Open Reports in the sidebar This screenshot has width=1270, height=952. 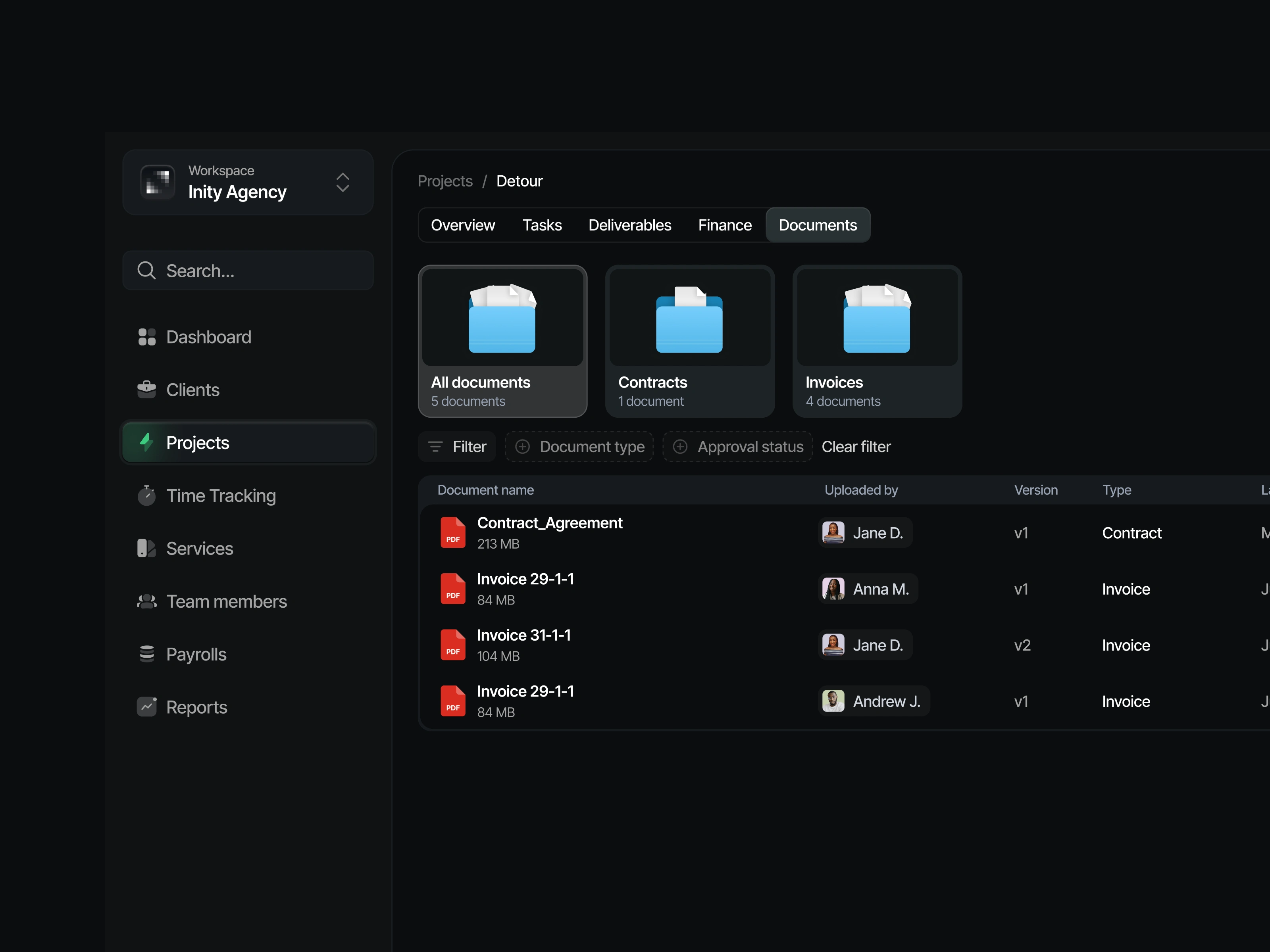pos(248,706)
